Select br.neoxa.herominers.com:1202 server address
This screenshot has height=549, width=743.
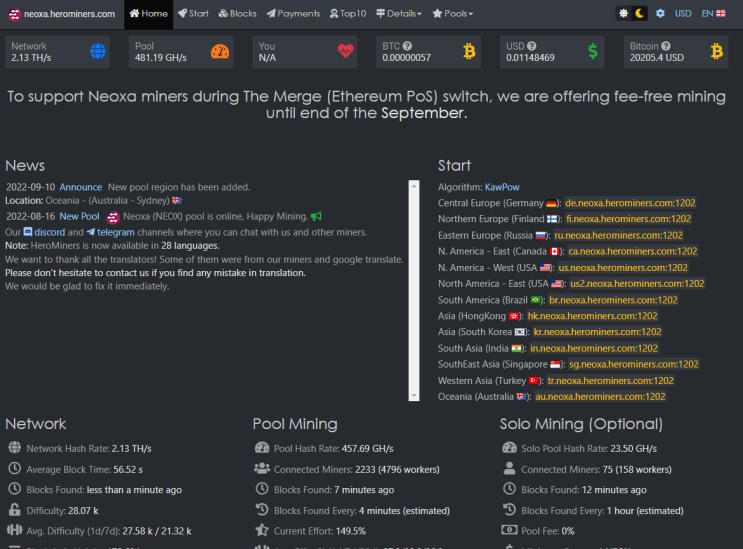click(613, 300)
